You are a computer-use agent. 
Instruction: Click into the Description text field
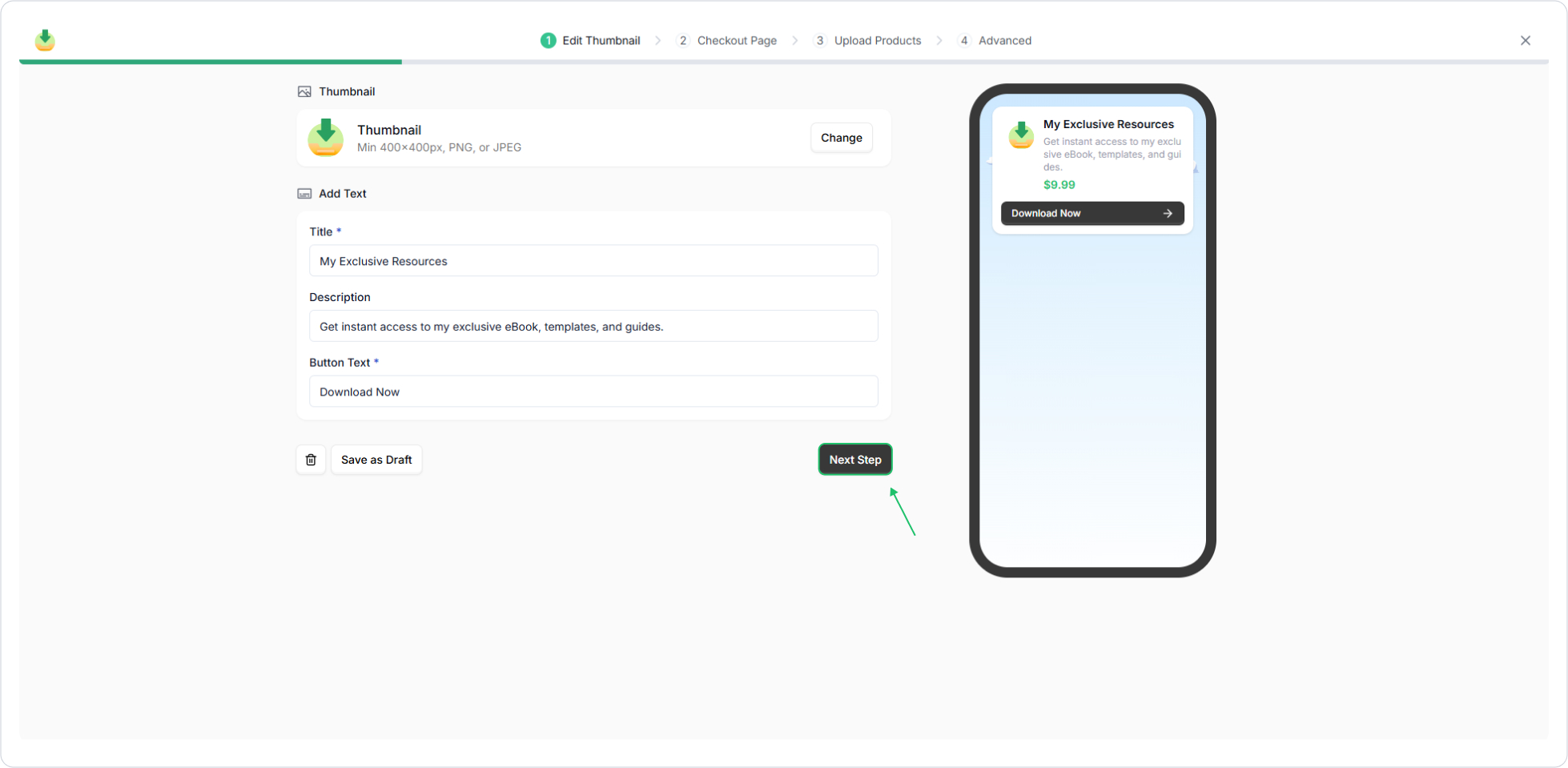click(x=593, y=327)
